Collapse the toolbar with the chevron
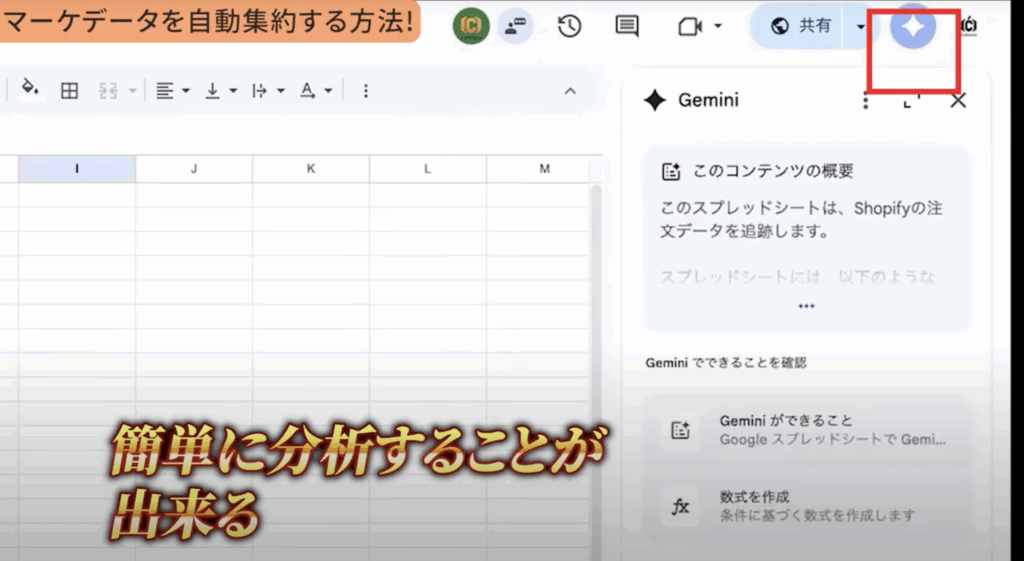1024x561 pixels. (570, 91)
